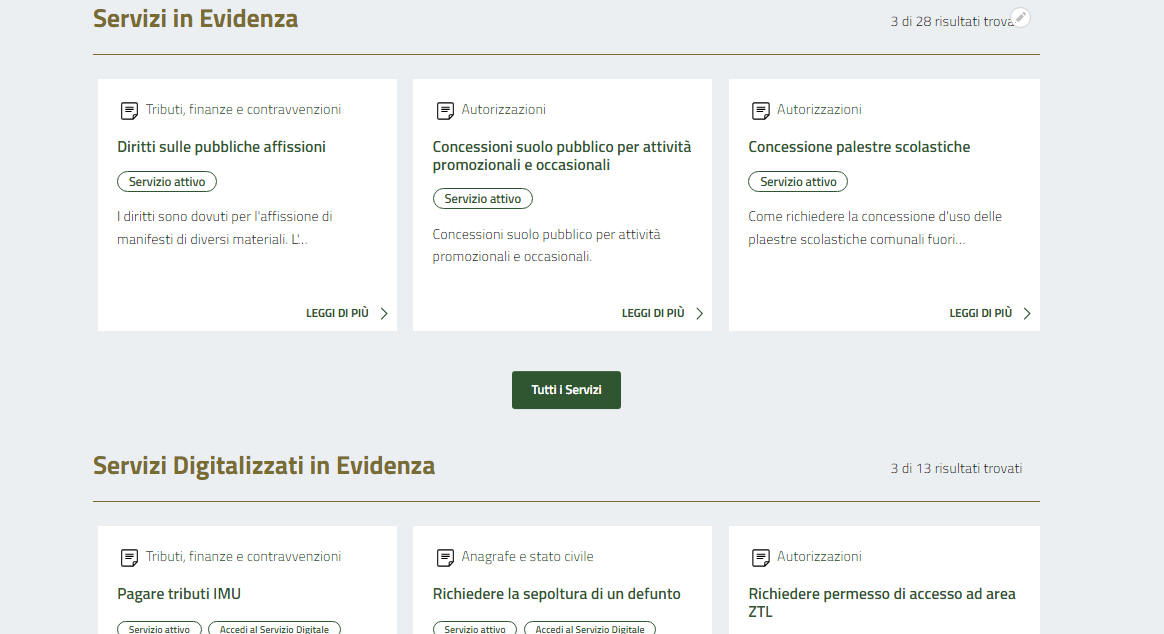1164x634 pixels.
Task: Click document icon in Concessione palestre scolastiche card
Action: point(761,110)
